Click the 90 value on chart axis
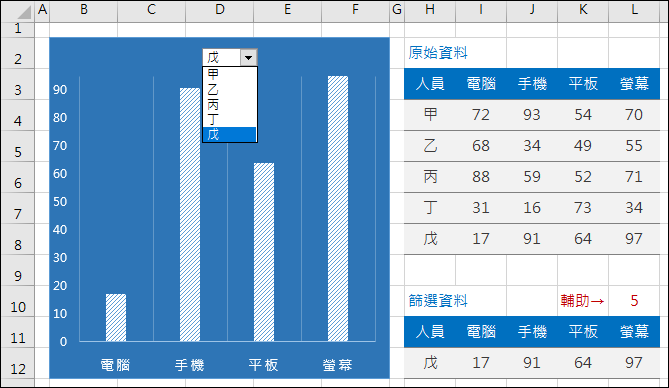Screen dimensions: 669x388 point(60,90)
